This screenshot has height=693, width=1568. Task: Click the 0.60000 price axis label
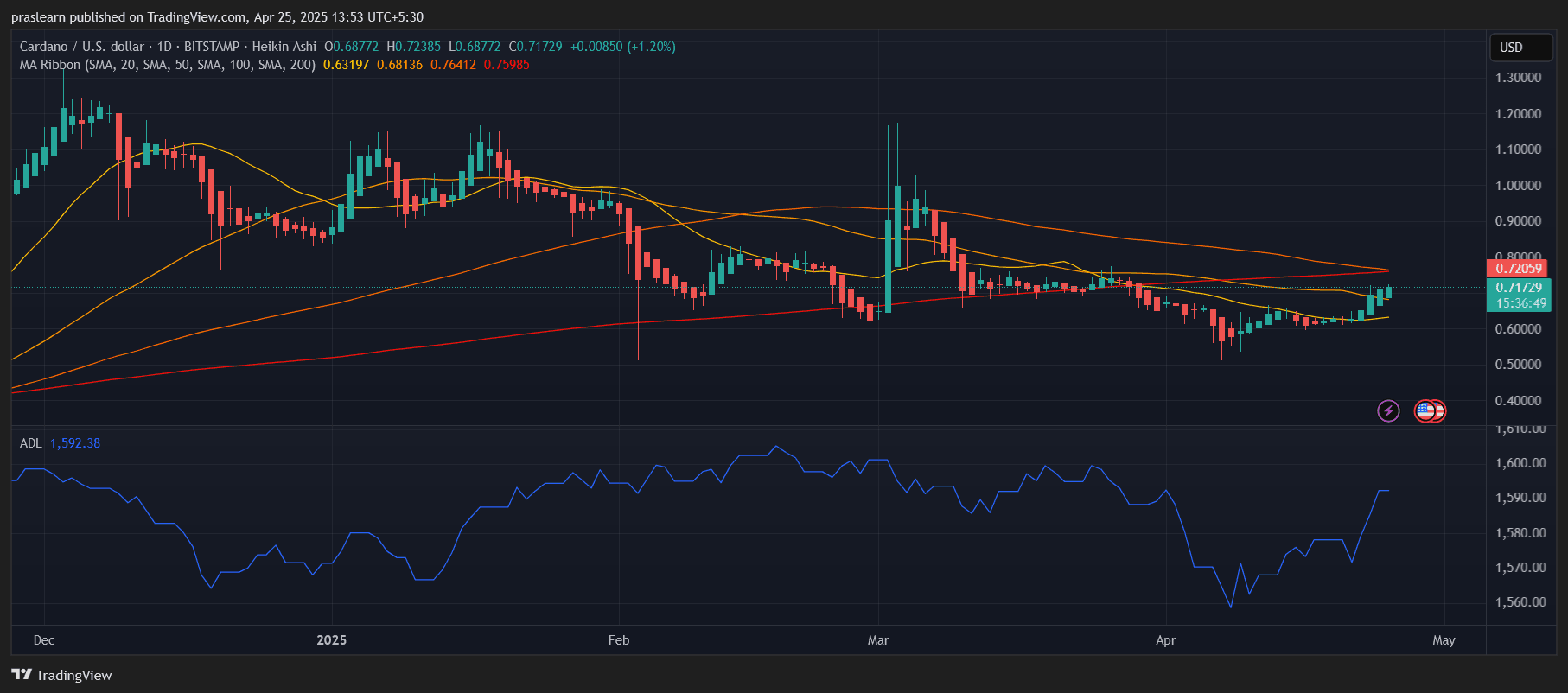(1519, 329)
